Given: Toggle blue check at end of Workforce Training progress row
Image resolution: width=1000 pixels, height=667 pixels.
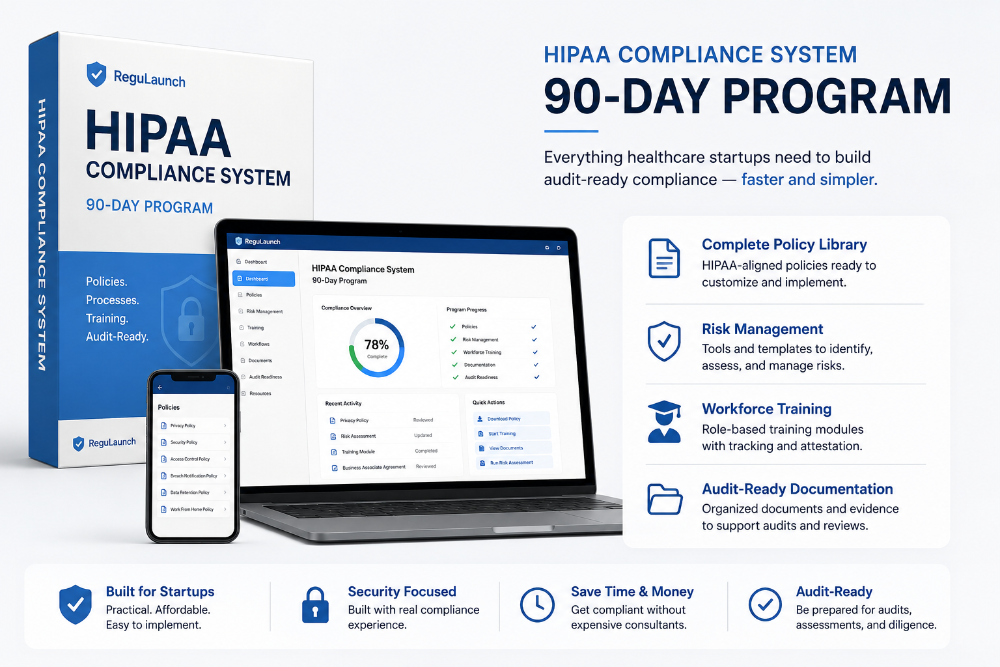Looking at the screenshot, I should [x=535, y=352].
